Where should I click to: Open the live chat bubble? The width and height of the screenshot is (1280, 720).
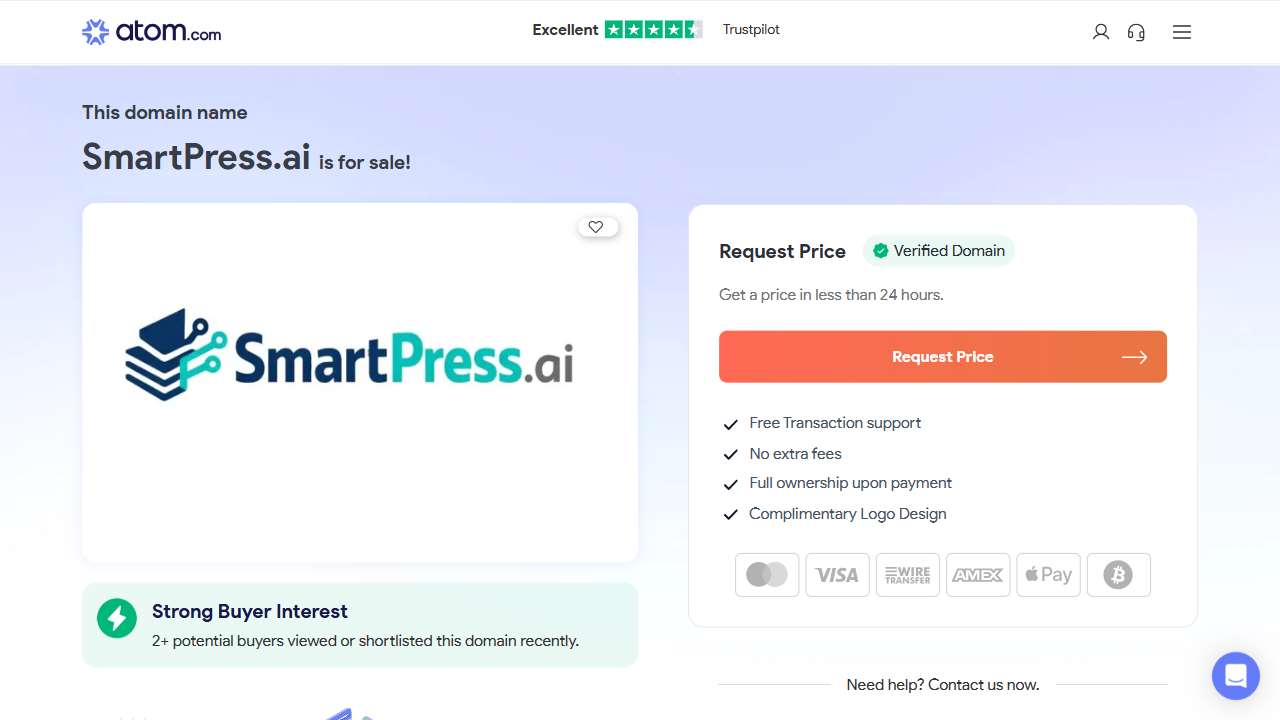pos(1235,676)
